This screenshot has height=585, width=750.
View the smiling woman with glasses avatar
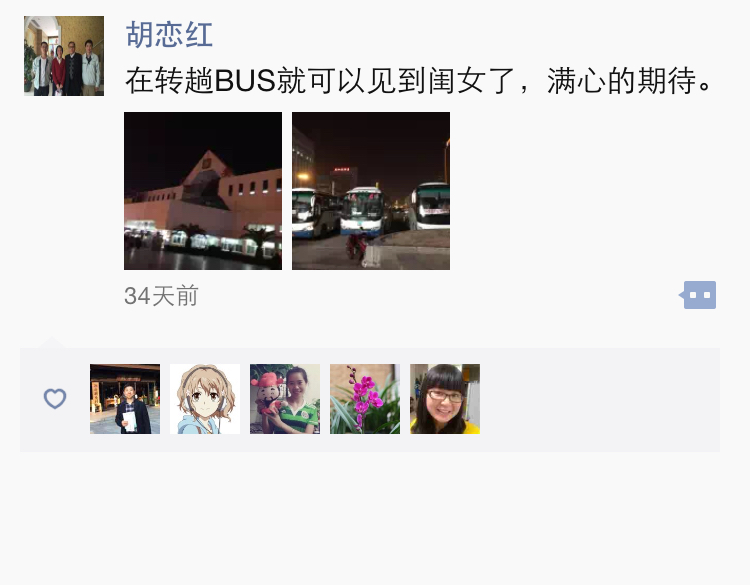tap(445, 399)
